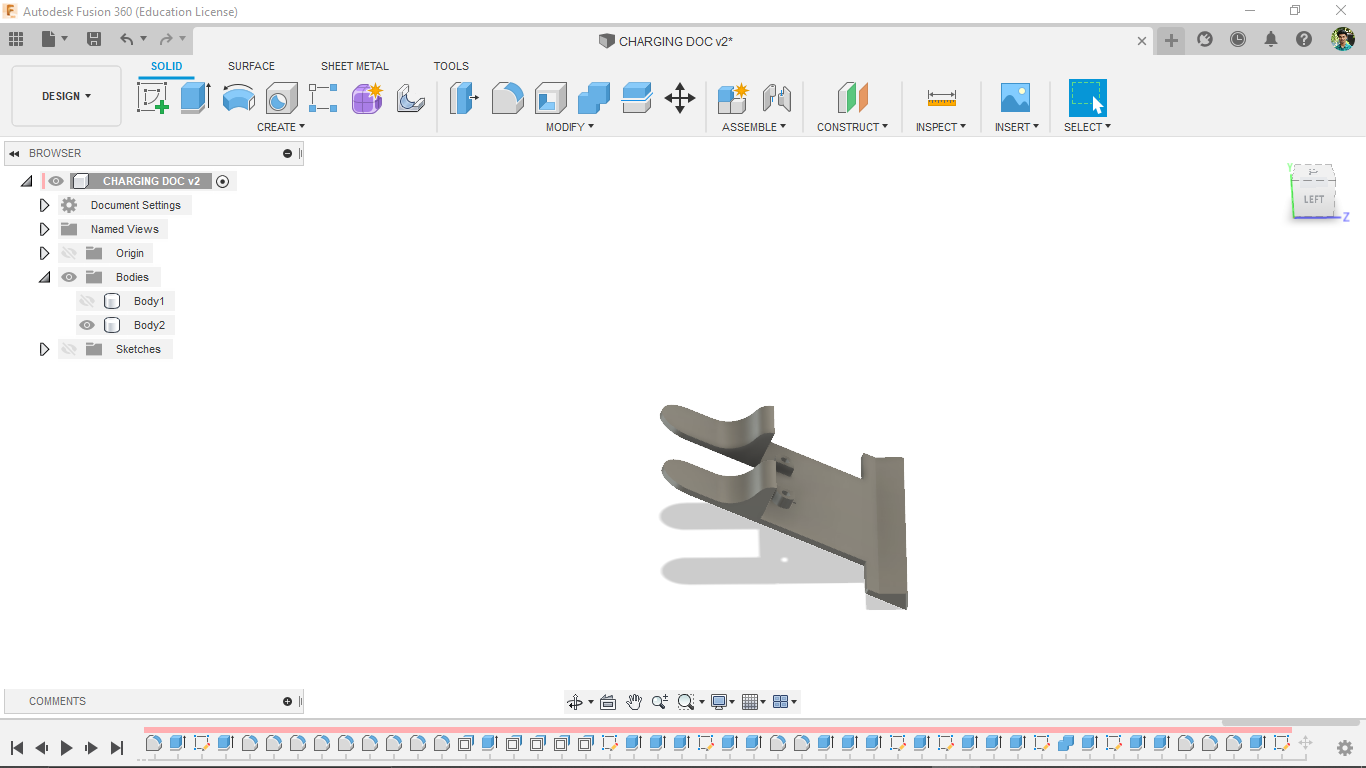
Task: Select the Create Sketch tool
Action: (x=153, y=98)
